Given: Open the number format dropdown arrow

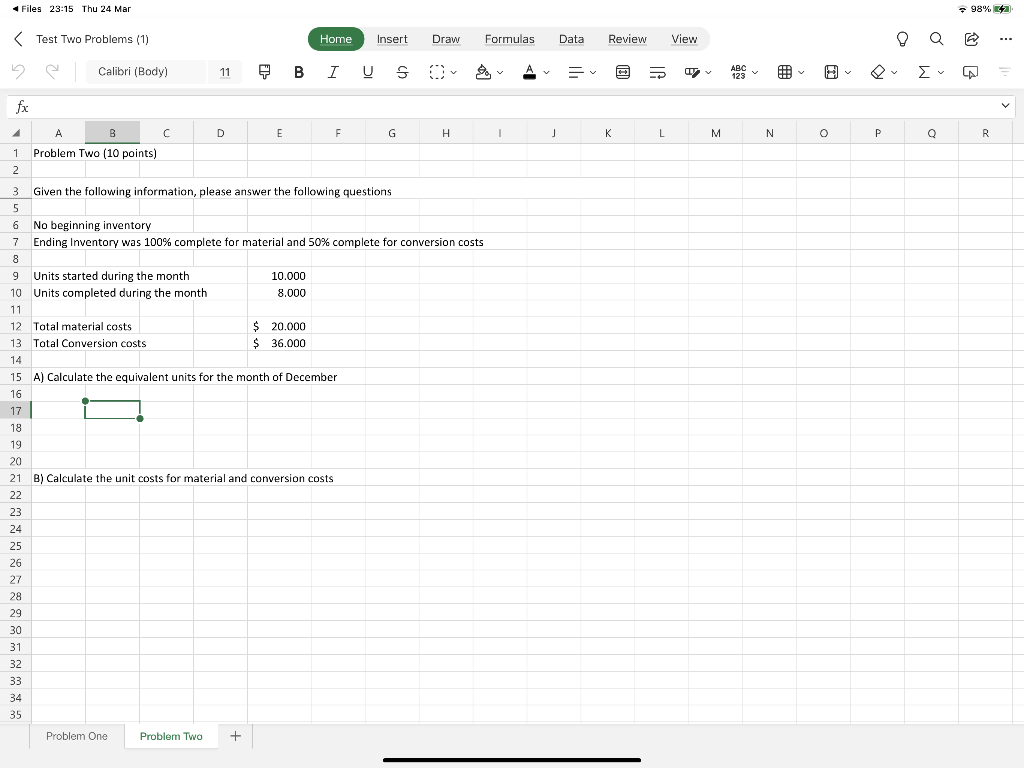Looking at the screenshot, I should click(755, 72).
